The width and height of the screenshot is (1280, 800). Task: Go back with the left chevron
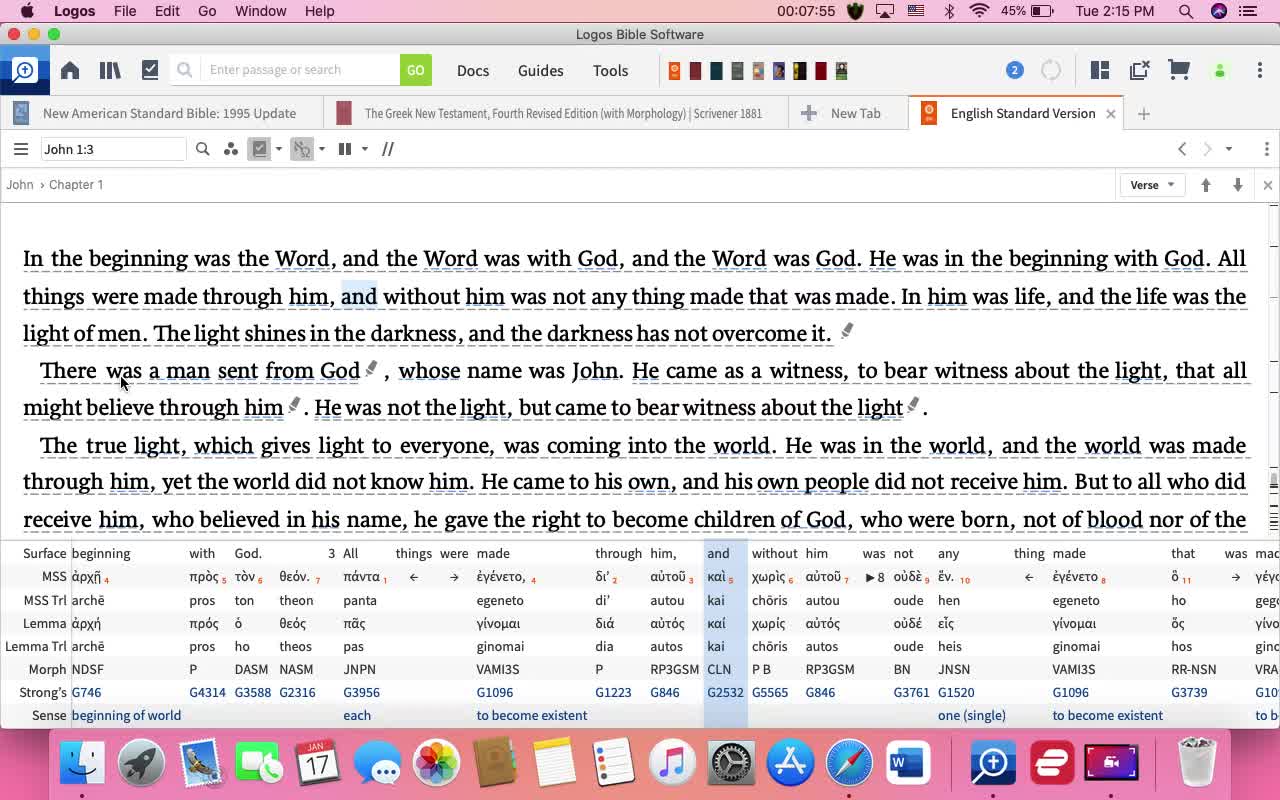1182,149
